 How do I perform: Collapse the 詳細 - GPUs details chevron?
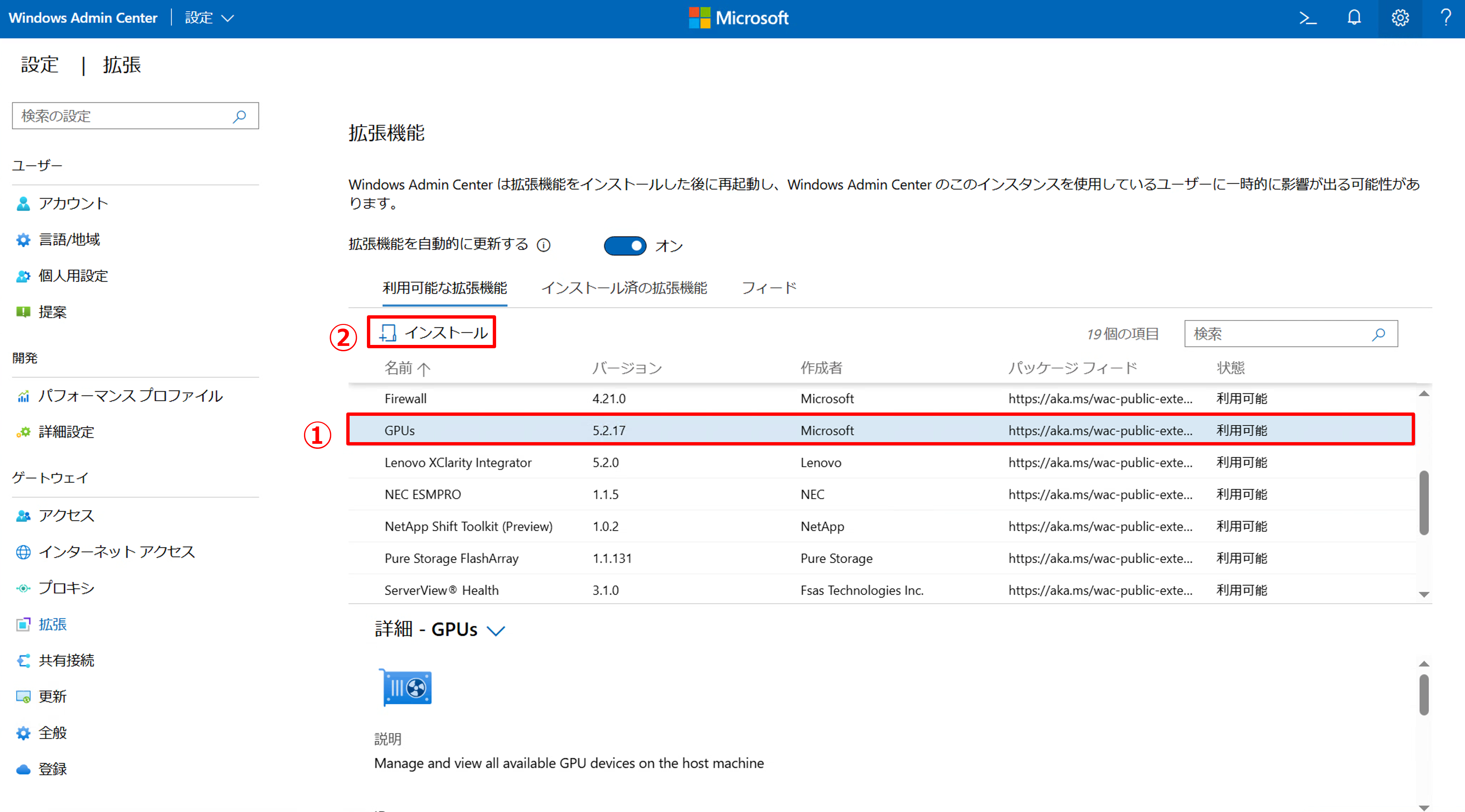[x=496, y=631]
